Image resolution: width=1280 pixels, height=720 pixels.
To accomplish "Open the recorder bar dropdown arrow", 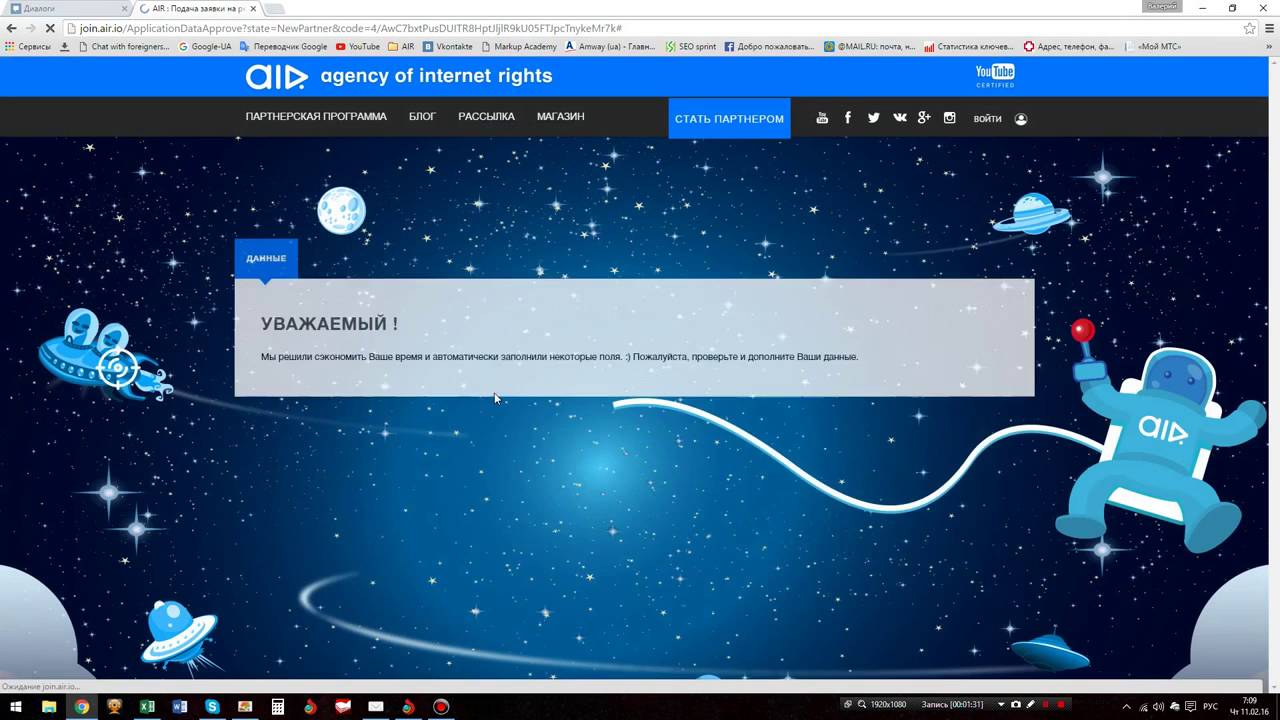I will coord(1001,705).
